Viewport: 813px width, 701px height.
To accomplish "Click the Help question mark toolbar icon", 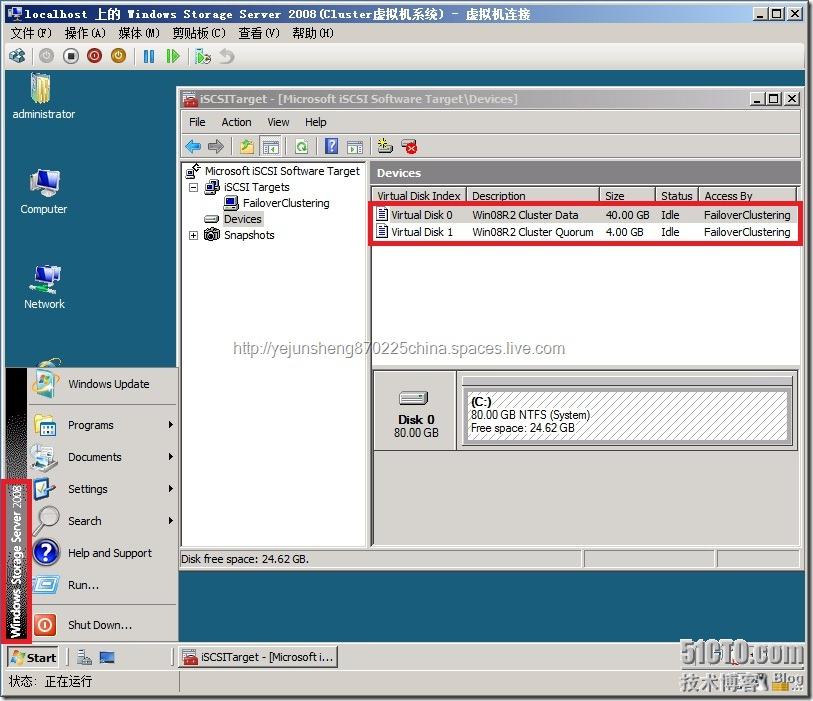I will pyautogui.click(x=331, y=147).
